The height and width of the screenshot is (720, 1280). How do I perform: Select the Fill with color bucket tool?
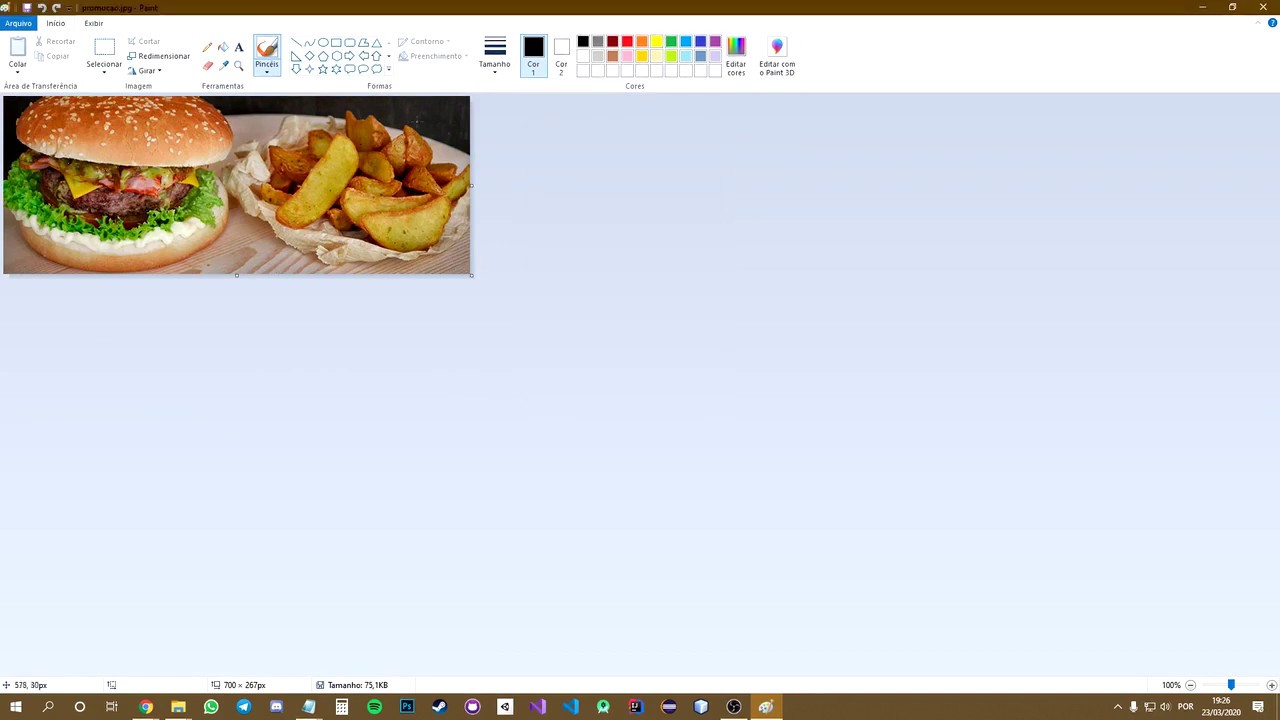(223, 47)
